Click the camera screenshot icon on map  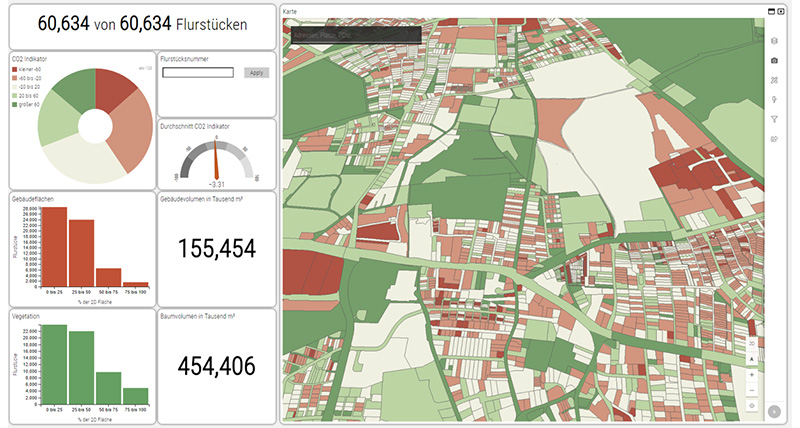(x=774, y=61)
